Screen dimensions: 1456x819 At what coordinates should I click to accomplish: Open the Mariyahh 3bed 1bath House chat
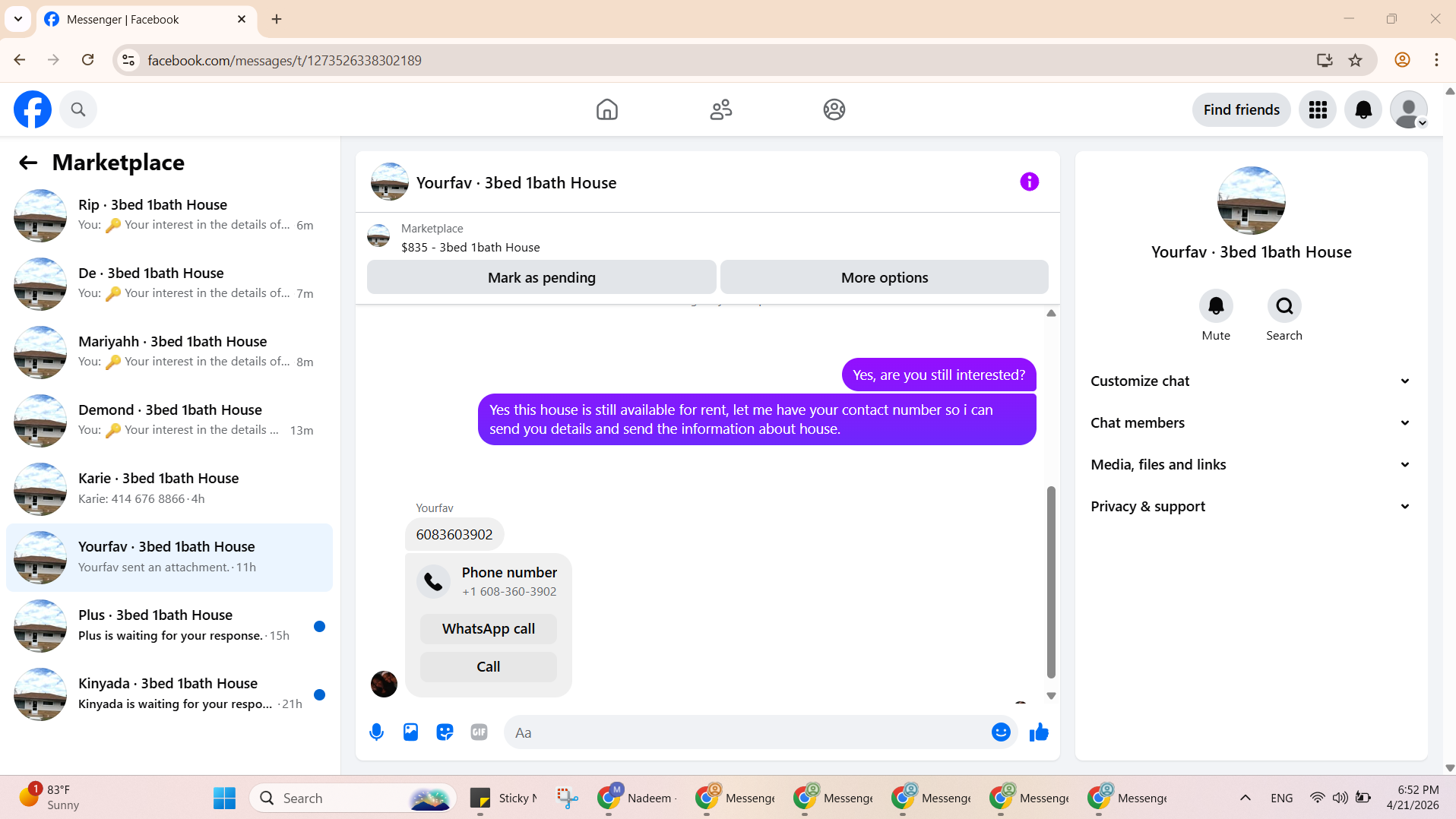pos(169,353)
